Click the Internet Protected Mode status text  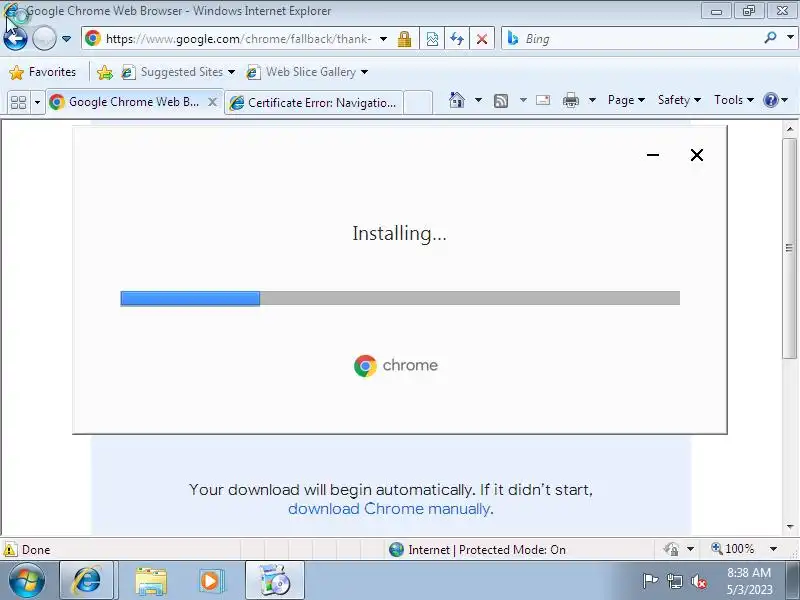click(x=487, y=549)
